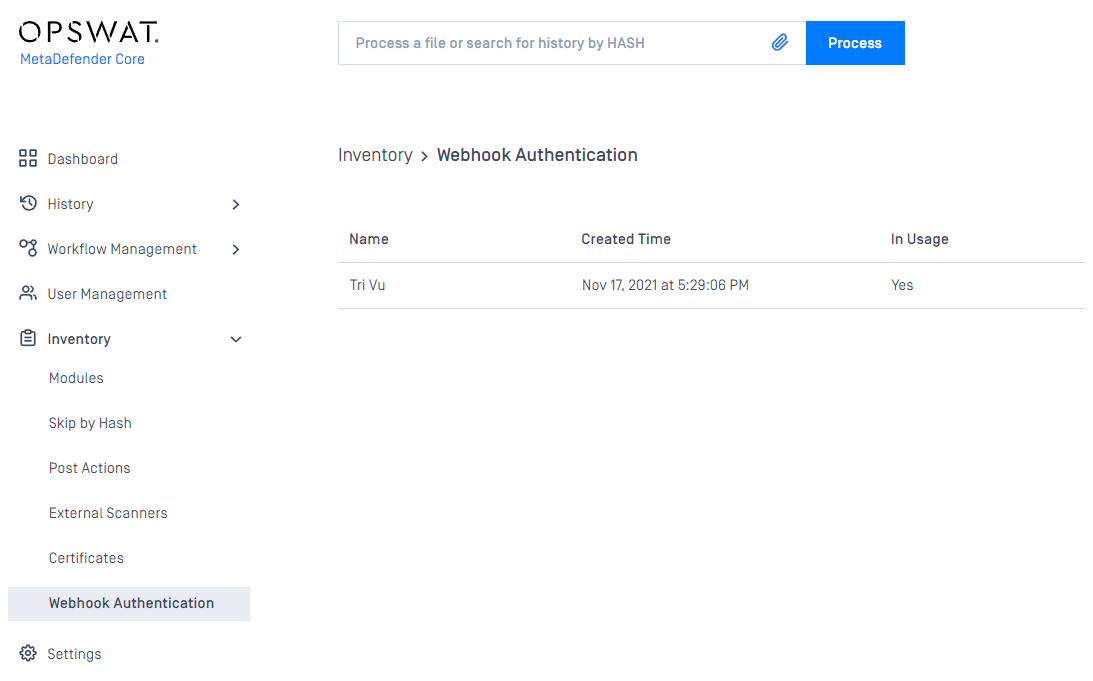
Task: Open the Dashboard menu item
Action: click(x=82, y=159)
